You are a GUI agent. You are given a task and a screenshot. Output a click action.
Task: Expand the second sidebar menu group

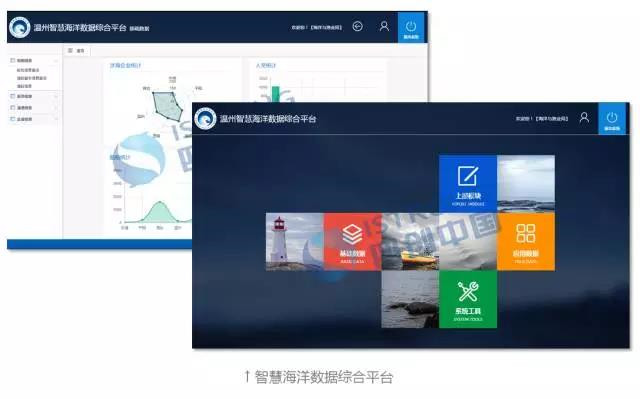pyautogui.click(x=33, y=96)
